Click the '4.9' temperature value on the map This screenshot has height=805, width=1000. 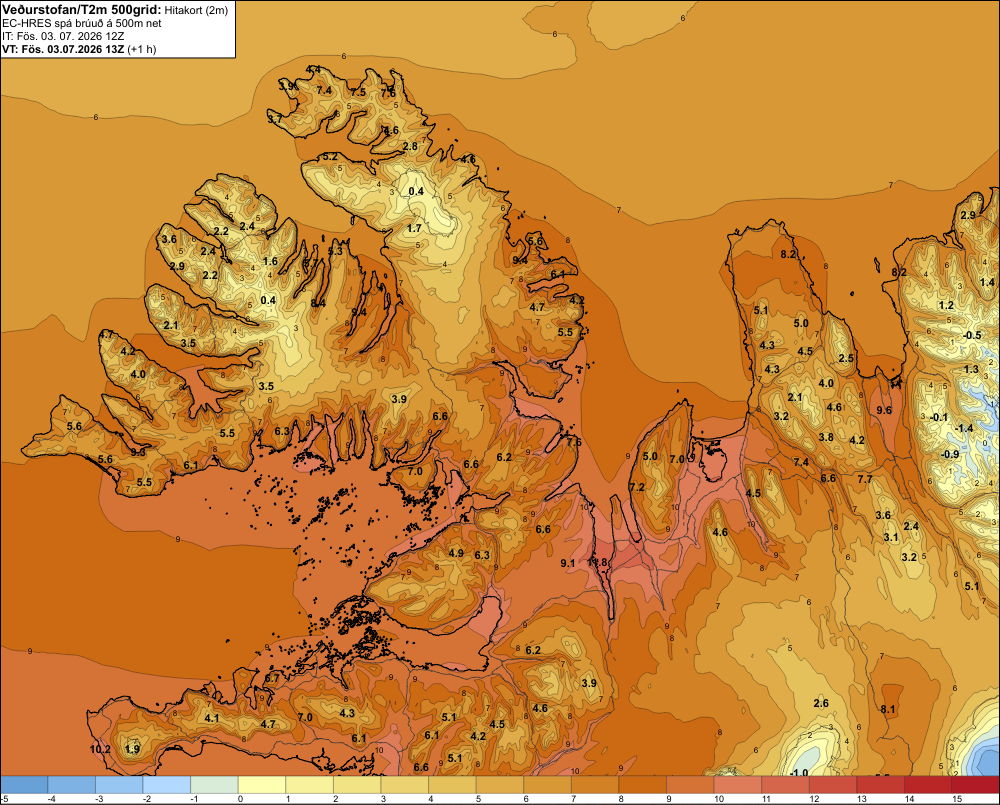click(x=456, y=553)
